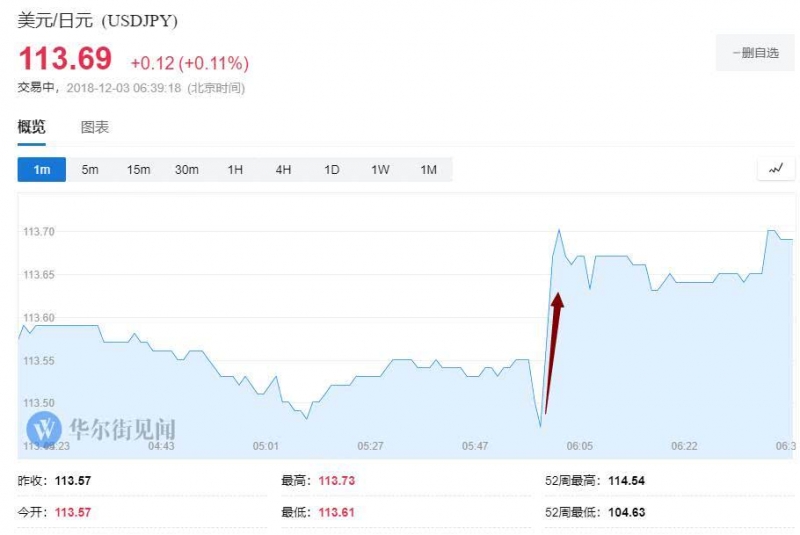Select the 1D interval
The image size is (800, 535).
coord(332,169)
